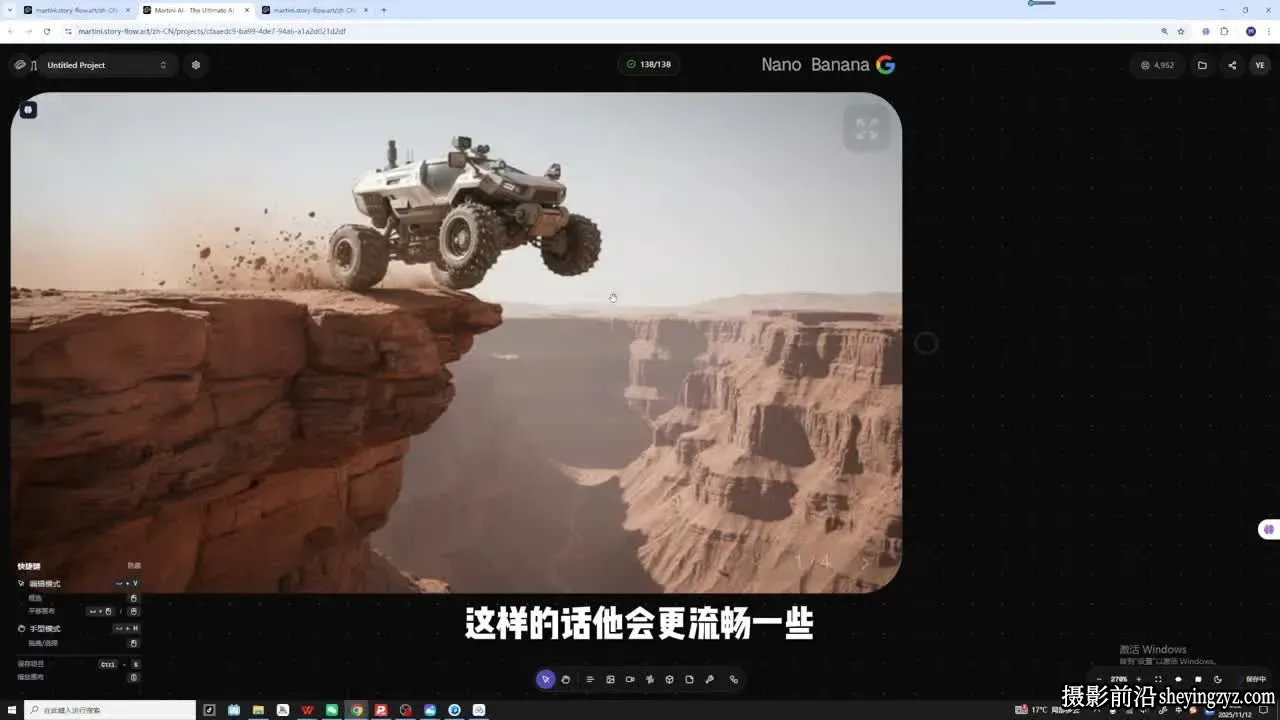This screenshot has height=720, width=1280.
Task: Switch to the third martini.story-flow browser tab
Action: 315,10
